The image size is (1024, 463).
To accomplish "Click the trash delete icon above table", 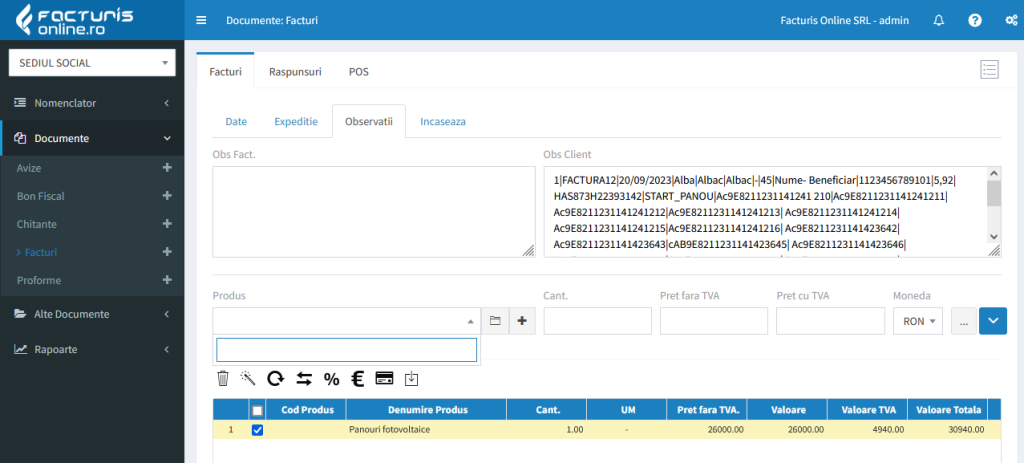I will [x=223, y=378].
